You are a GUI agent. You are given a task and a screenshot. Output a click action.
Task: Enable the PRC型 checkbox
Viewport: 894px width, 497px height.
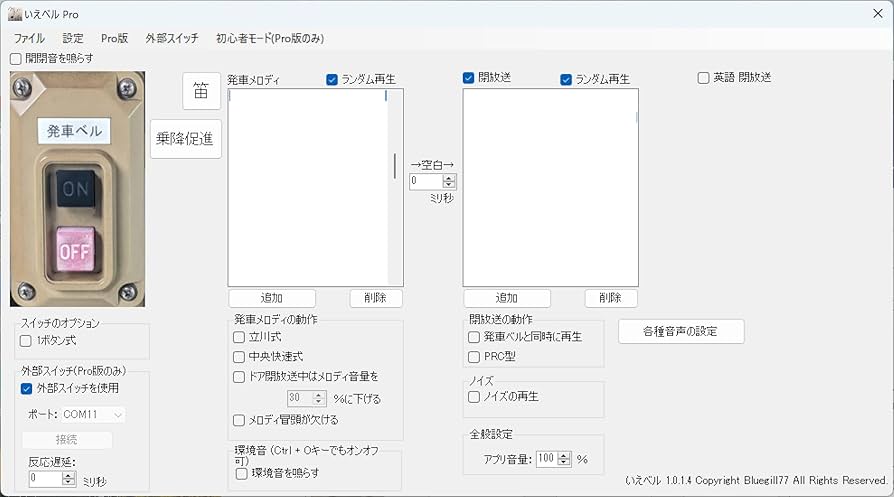click(x=474, y=357)
